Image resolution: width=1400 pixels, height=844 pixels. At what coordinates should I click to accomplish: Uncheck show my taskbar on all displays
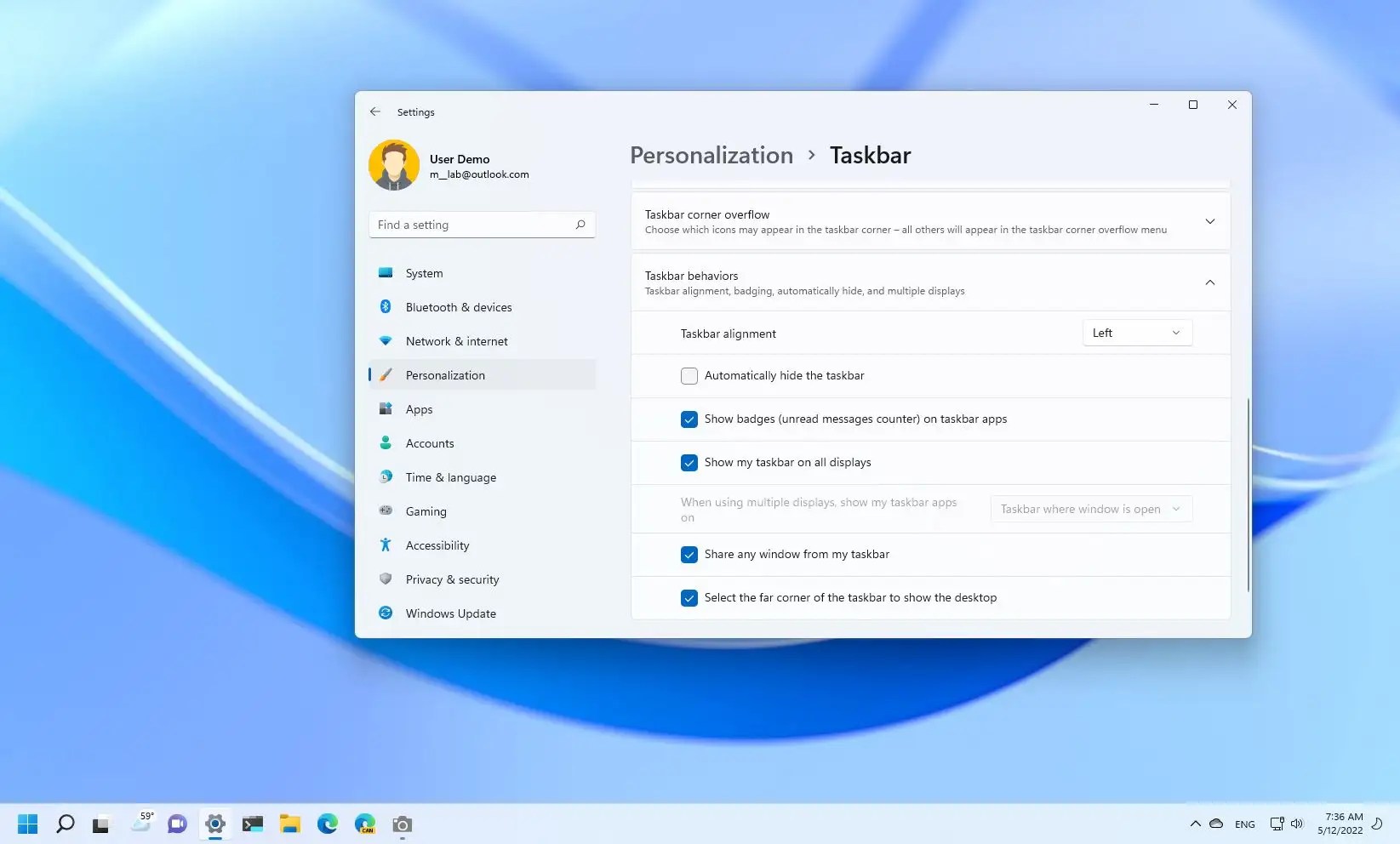(x=689, y=463)
